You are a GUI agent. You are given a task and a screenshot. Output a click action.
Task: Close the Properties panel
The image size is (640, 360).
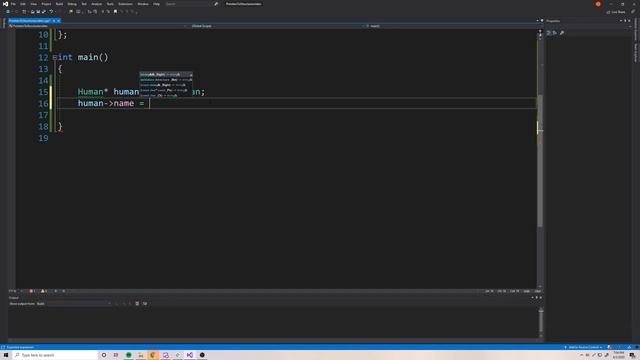tap(629, 21)
